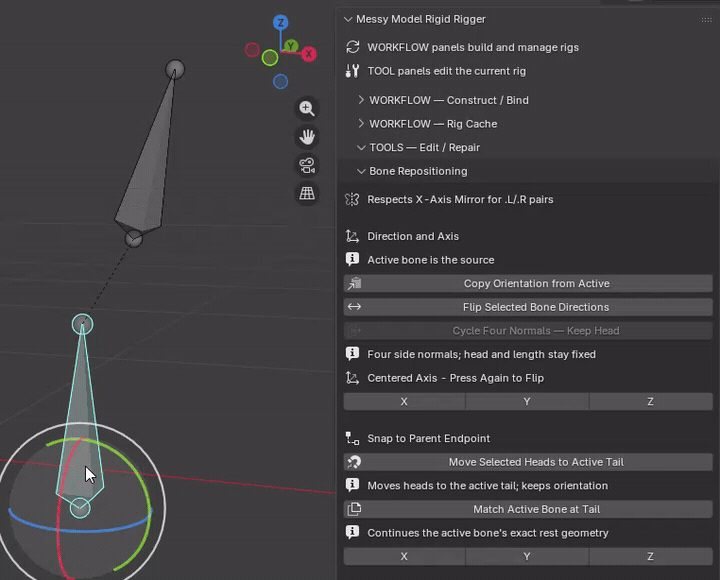Click 'WORKFLOW panels build and manage rigs' text
The image size is (720, 580).
click(x=473, y=47)
